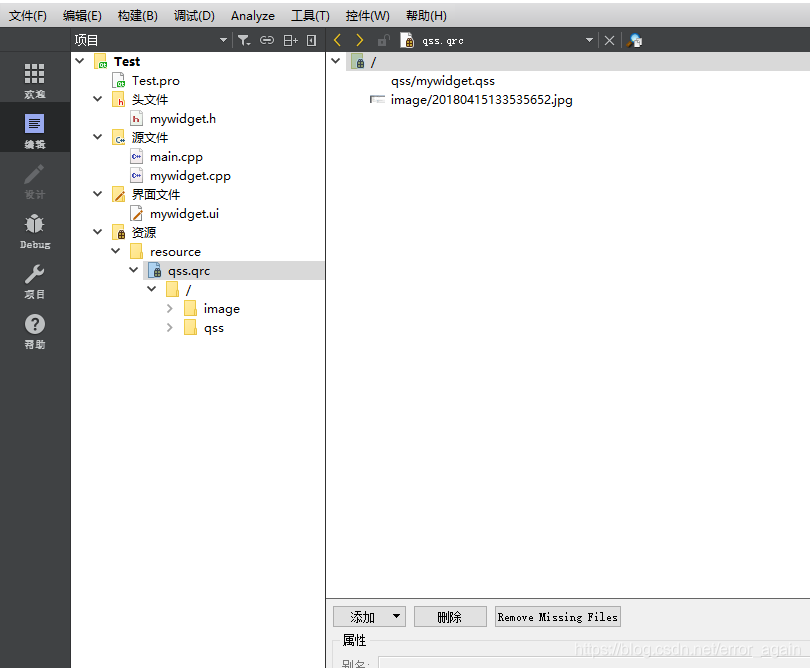Collapse the 源文件 sources folder
The height and width of the screenshot is (668, 810).
pyautogui.click(x=97, y=137)
